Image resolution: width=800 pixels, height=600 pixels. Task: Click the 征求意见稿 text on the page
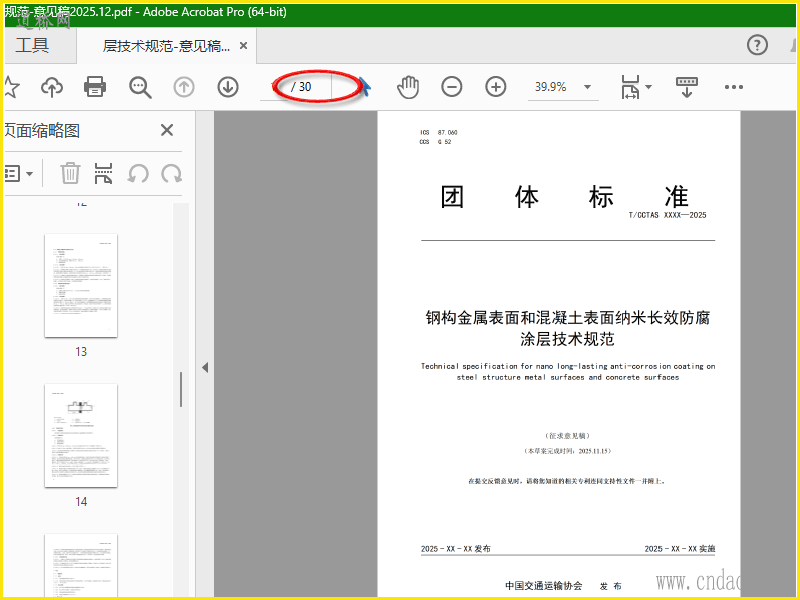point(568,436)
